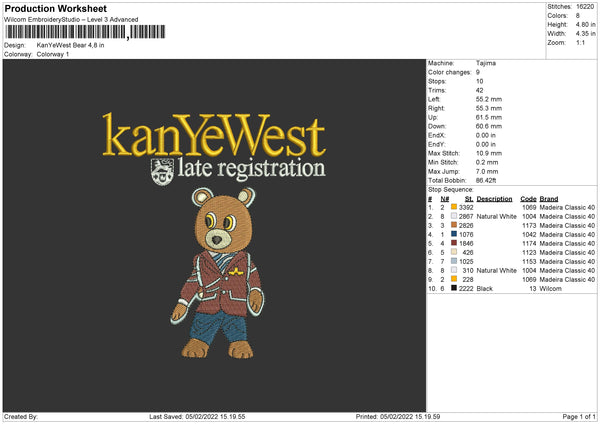The width and height of the screenshot is (600, 424).
Task: Pick the cream swatch with 426 stitches
Action: click(454, 252)
